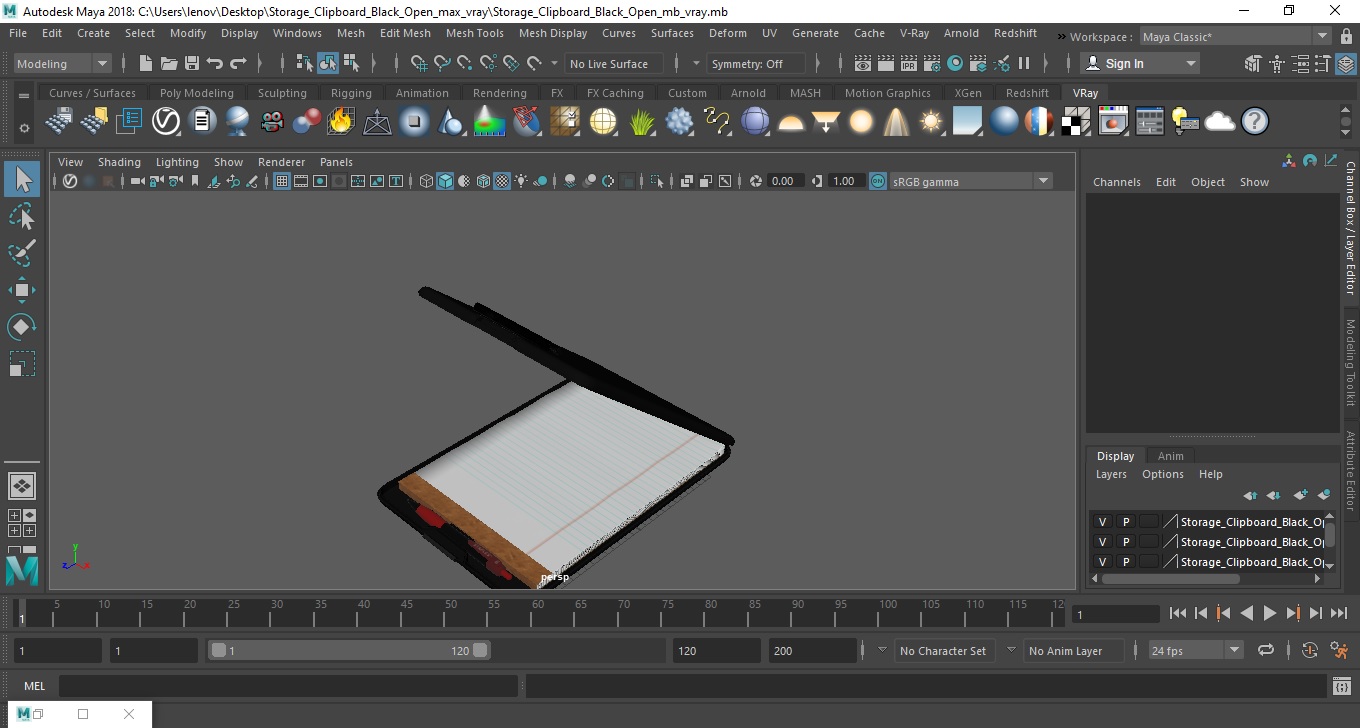The height and width of the screenshot is (728, 1360).
Task: Activate the Scale tool in the toolbox
Action: point(22,364)
